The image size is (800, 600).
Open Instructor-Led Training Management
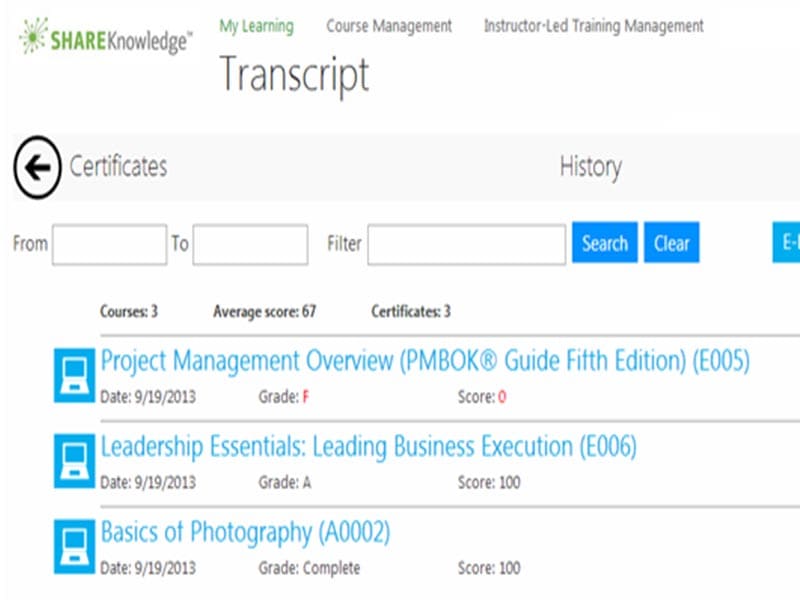point(593,26)
